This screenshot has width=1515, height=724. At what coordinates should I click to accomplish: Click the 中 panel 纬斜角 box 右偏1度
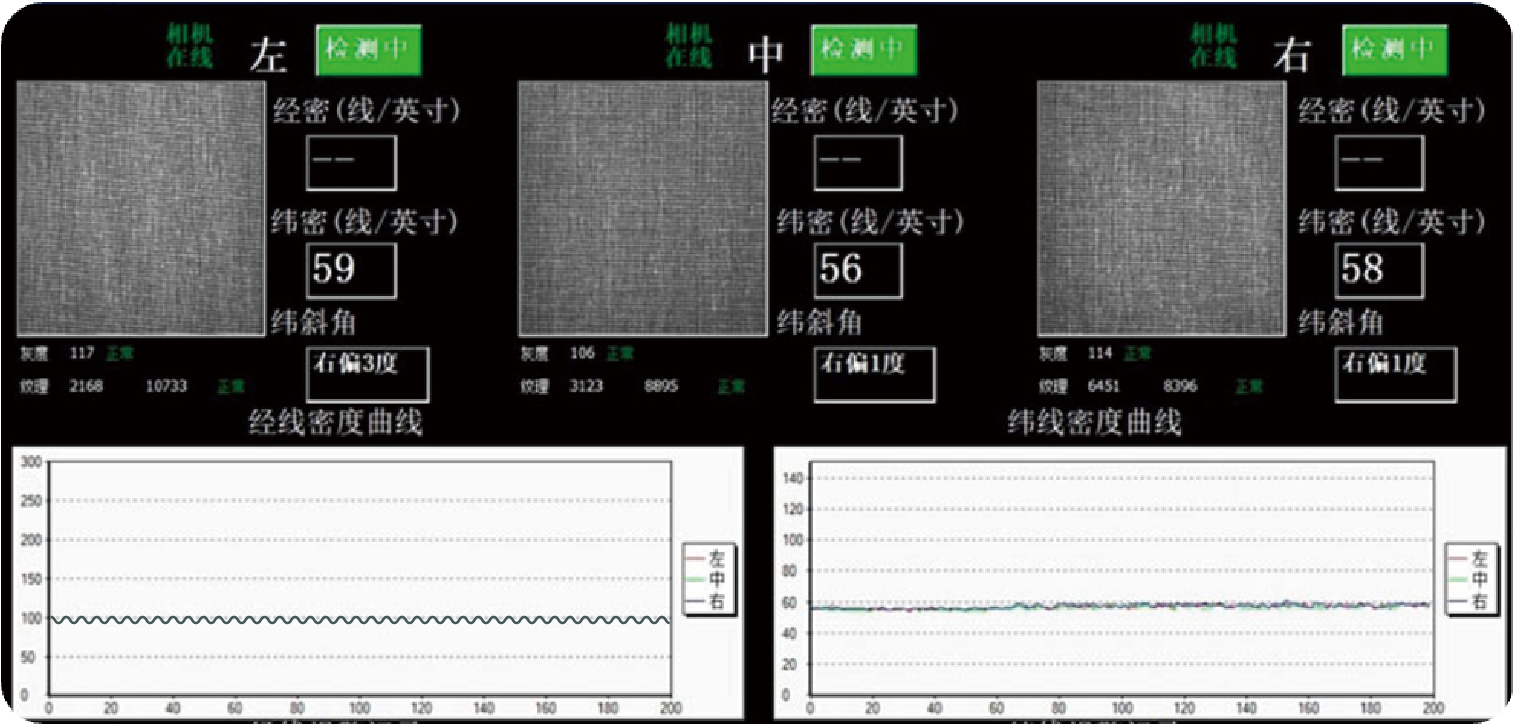[x=875, y=375]
